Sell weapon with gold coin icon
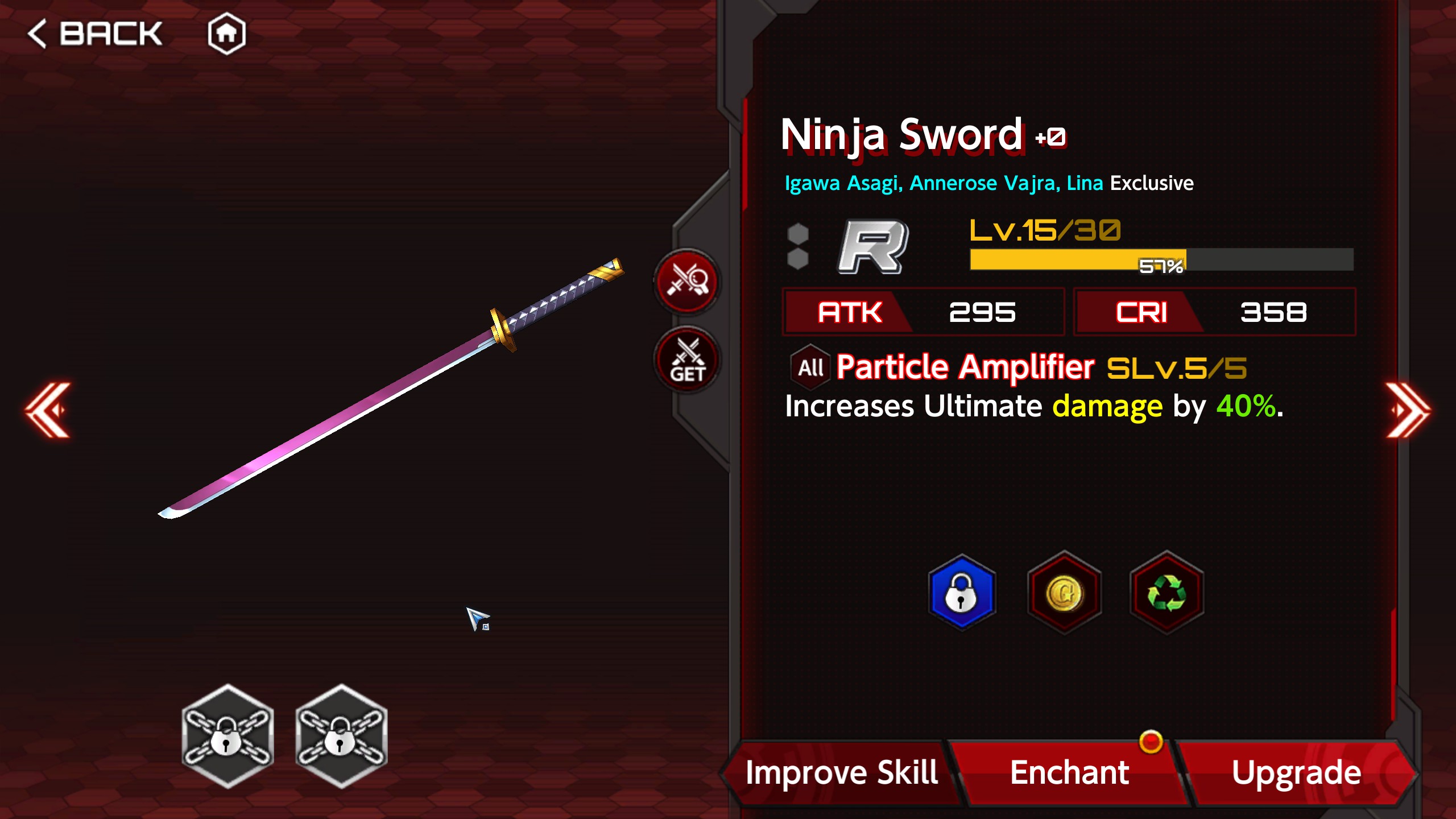1456x819 pixels. coord(1064,592)
